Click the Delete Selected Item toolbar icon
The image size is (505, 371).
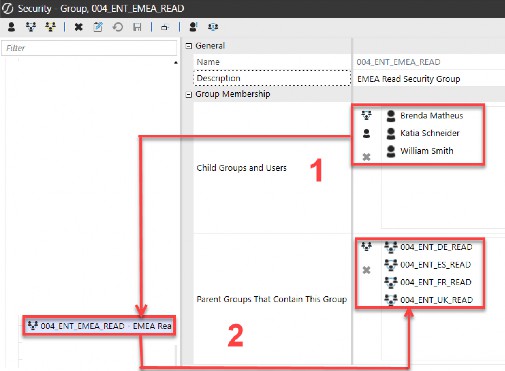(x=79, y=27)
